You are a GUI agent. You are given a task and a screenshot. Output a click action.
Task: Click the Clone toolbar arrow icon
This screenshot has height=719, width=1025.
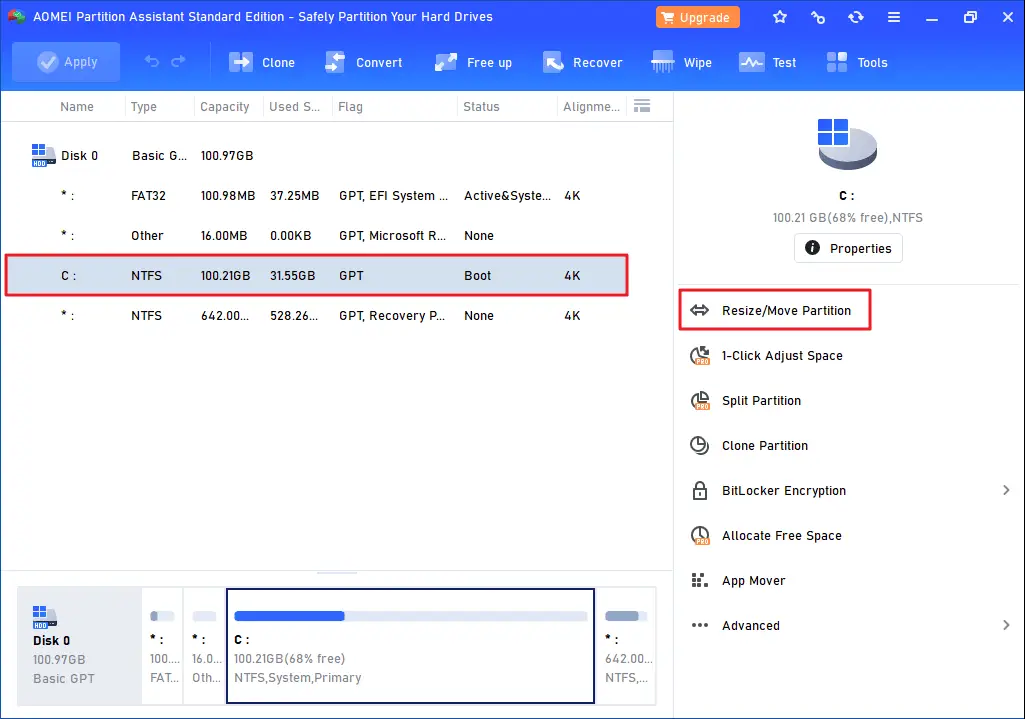241,62
